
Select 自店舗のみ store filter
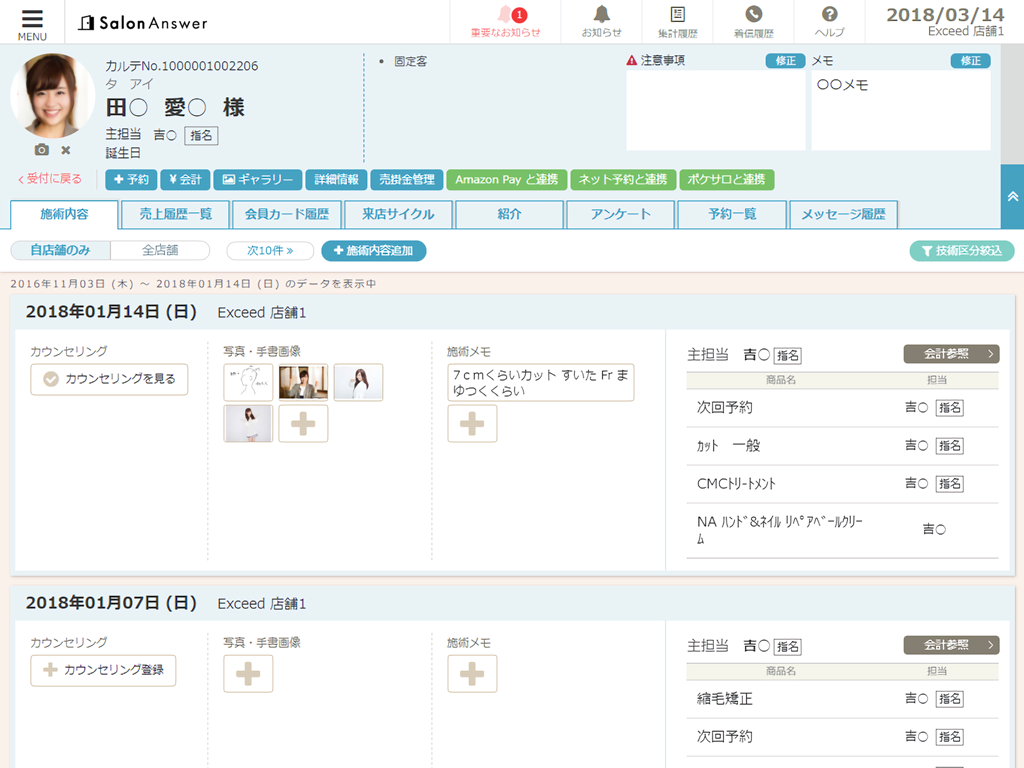tap(60, 251)
